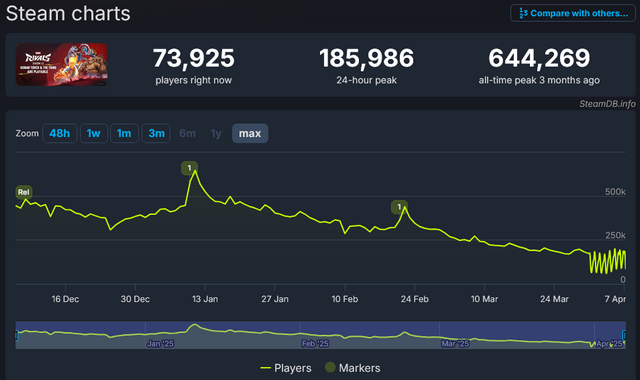Click the marker 1 near 24 Feb peak

click(x=399, y=207)
